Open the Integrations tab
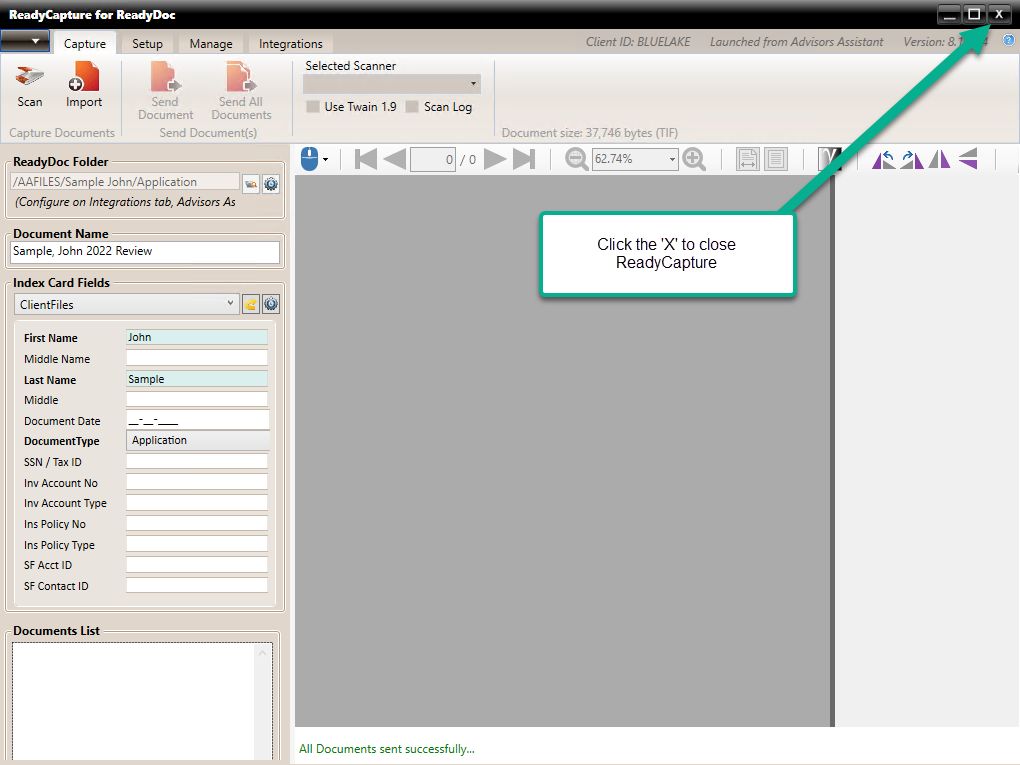The width and height of the screenshot is (1020, 765). coord(290,44)
